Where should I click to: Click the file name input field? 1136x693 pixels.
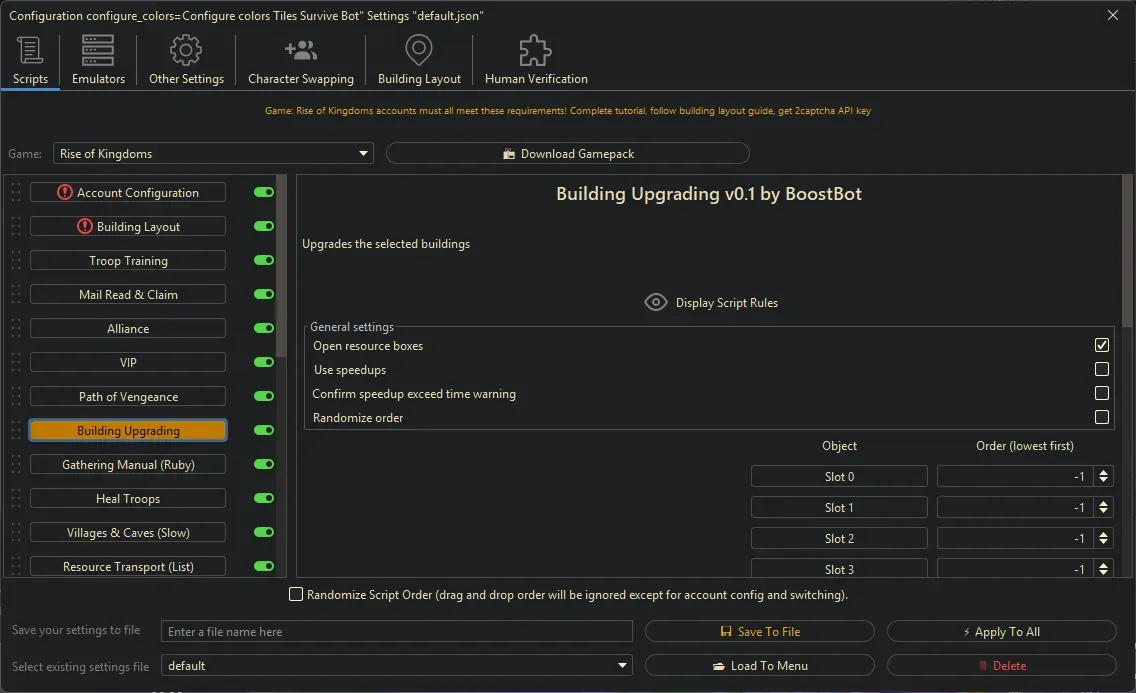coord(396,631)
